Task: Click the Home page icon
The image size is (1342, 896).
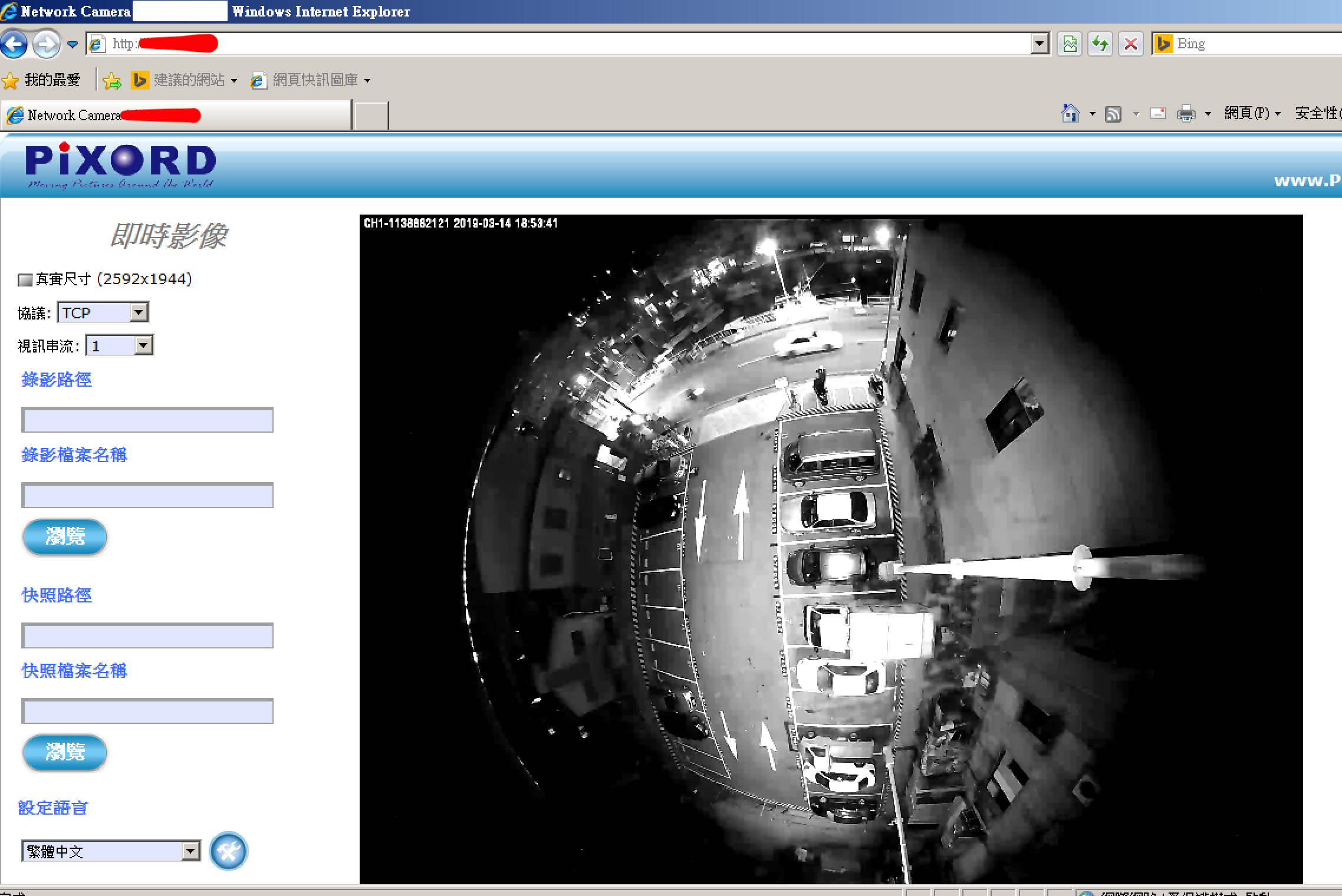Action: [x=1070, y=113]
